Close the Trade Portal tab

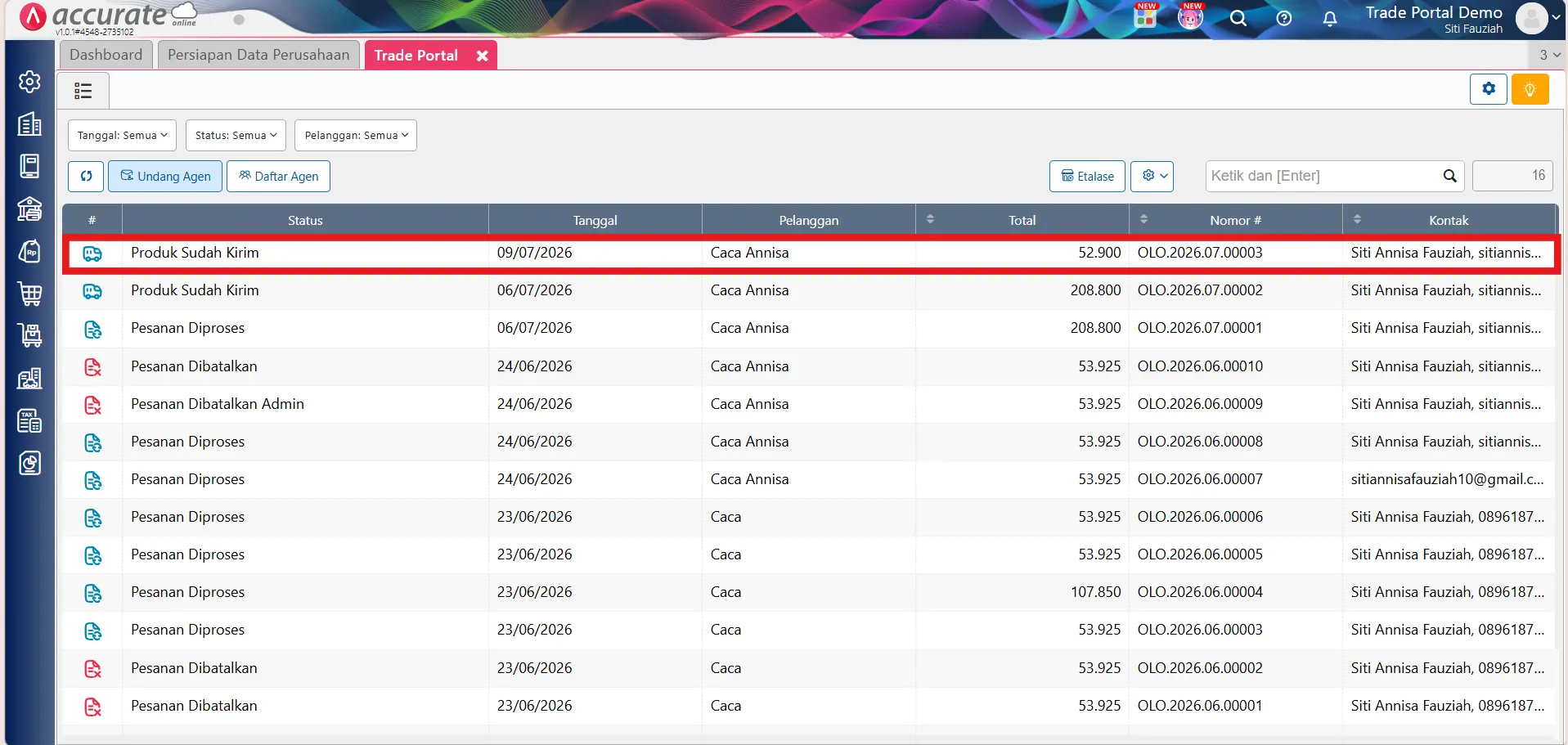[483, 56]
